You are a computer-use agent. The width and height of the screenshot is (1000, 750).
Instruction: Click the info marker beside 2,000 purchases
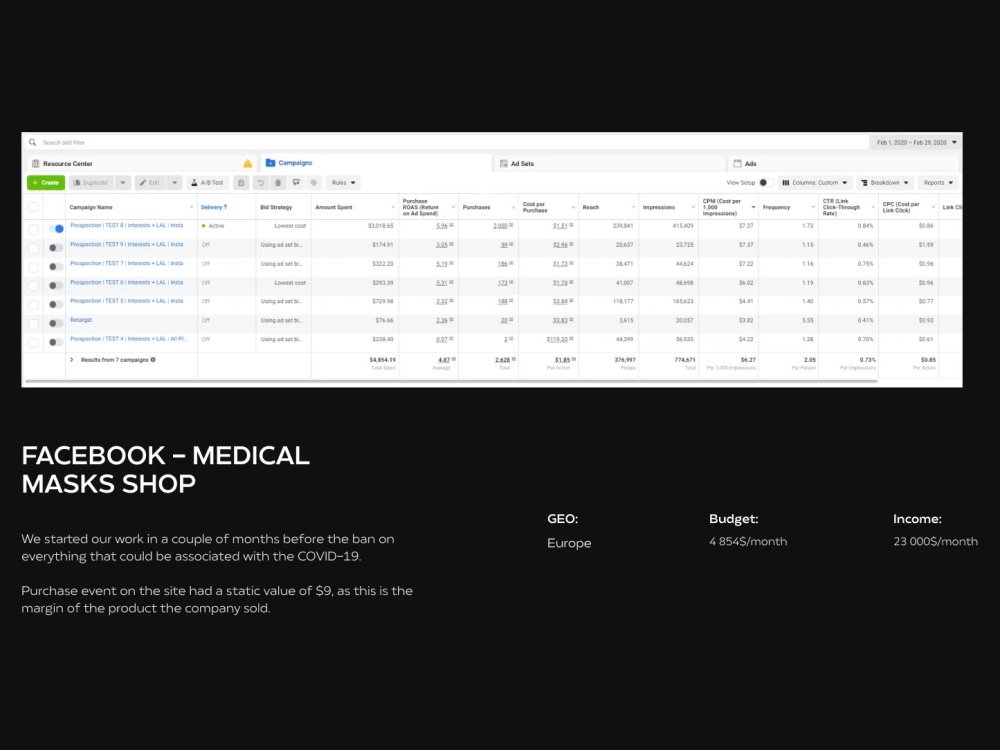[x=511, y=225]
